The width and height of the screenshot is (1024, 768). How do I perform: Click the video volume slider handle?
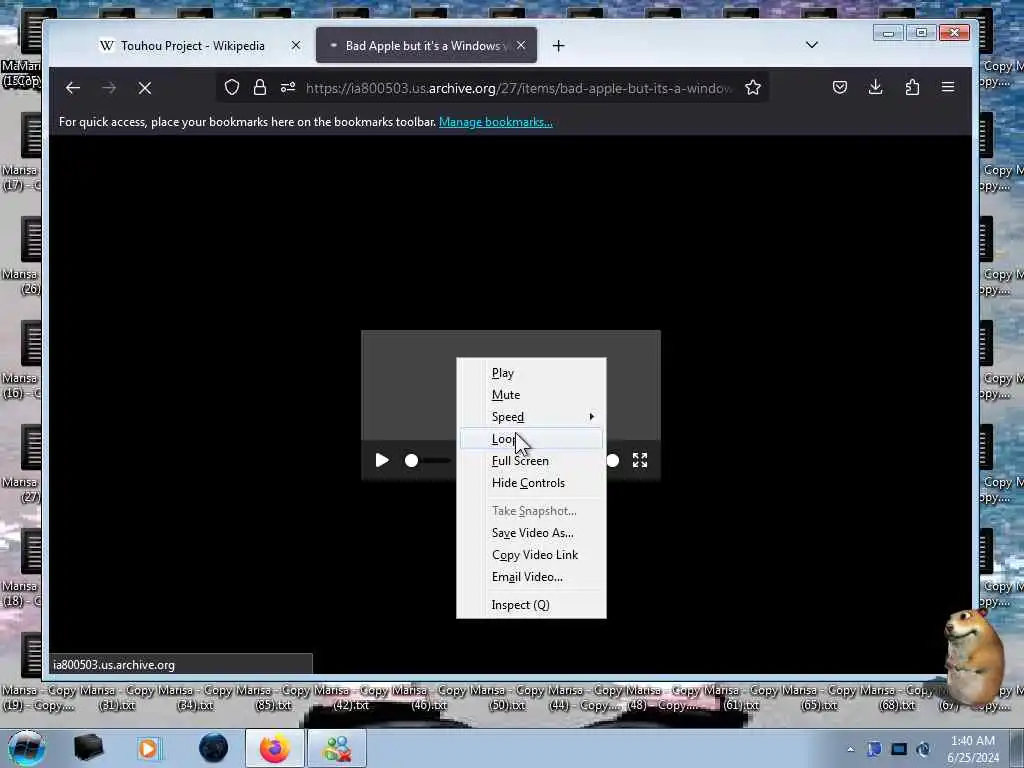(x=613, y=461)
